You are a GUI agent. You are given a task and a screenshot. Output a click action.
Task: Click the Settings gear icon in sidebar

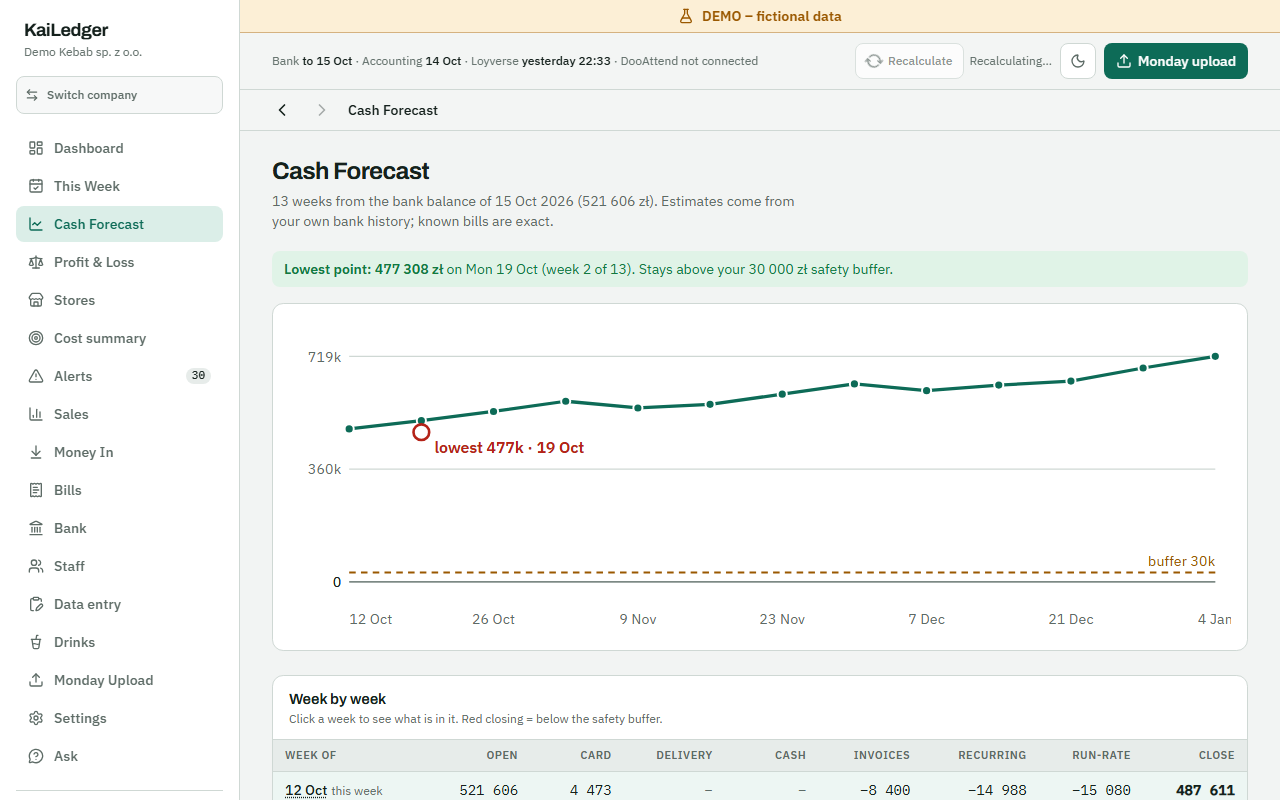click(x=36, y=718)
